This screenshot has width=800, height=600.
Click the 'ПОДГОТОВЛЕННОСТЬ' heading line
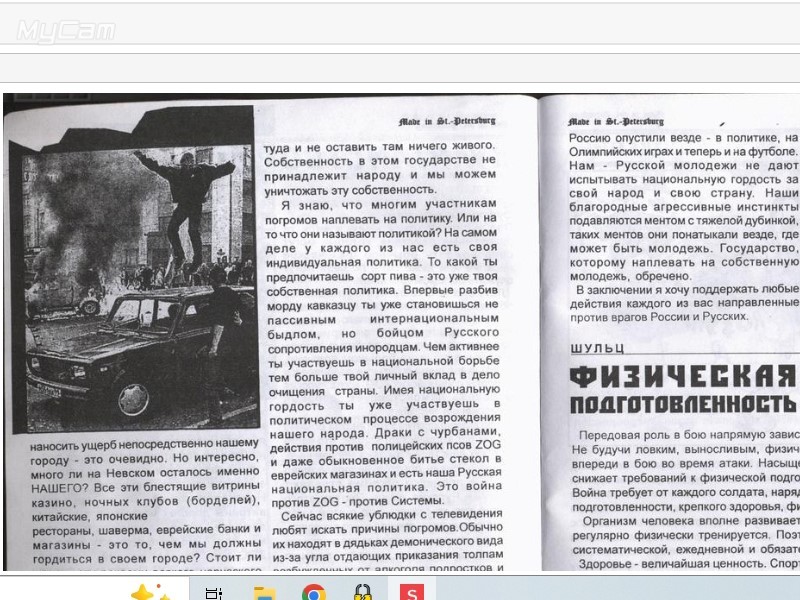[682, 405]
